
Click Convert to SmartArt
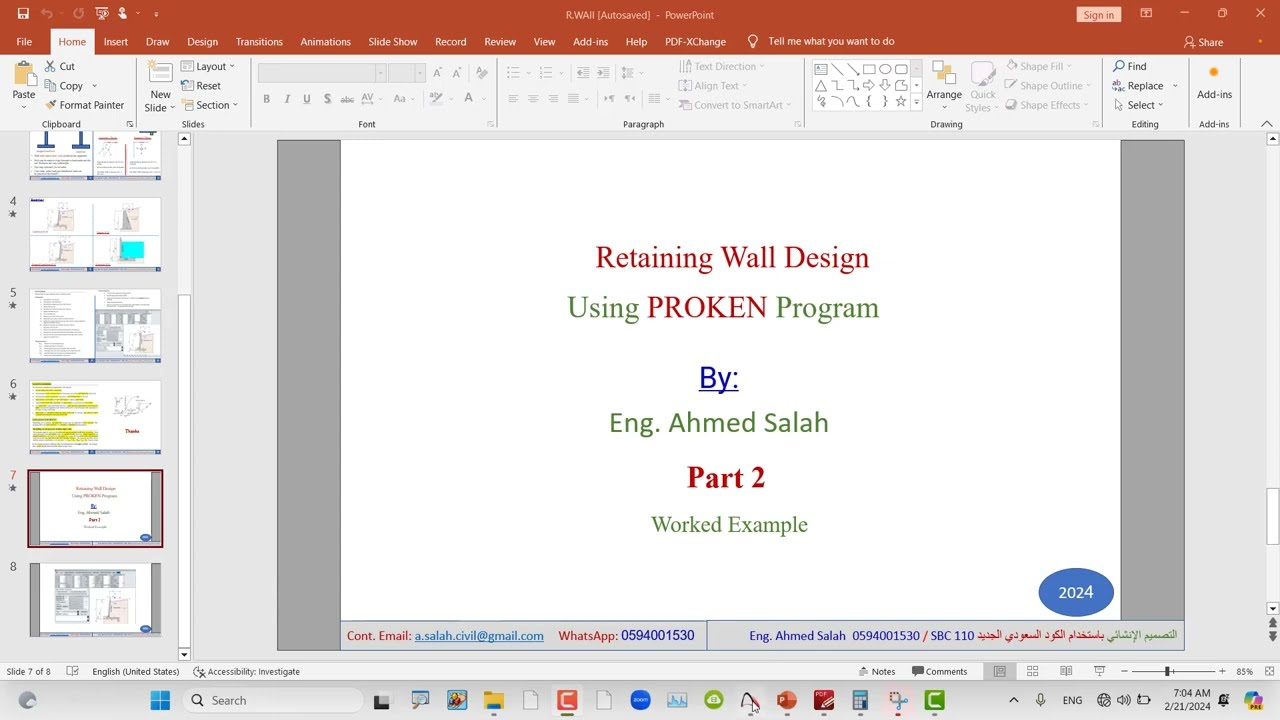(734, 105)
